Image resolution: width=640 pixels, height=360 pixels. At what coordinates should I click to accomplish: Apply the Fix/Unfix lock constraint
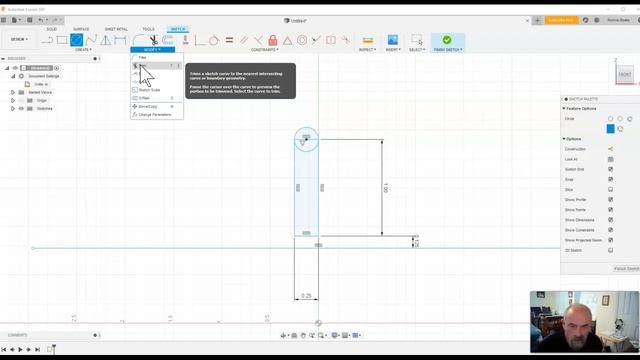coord(273,40)
